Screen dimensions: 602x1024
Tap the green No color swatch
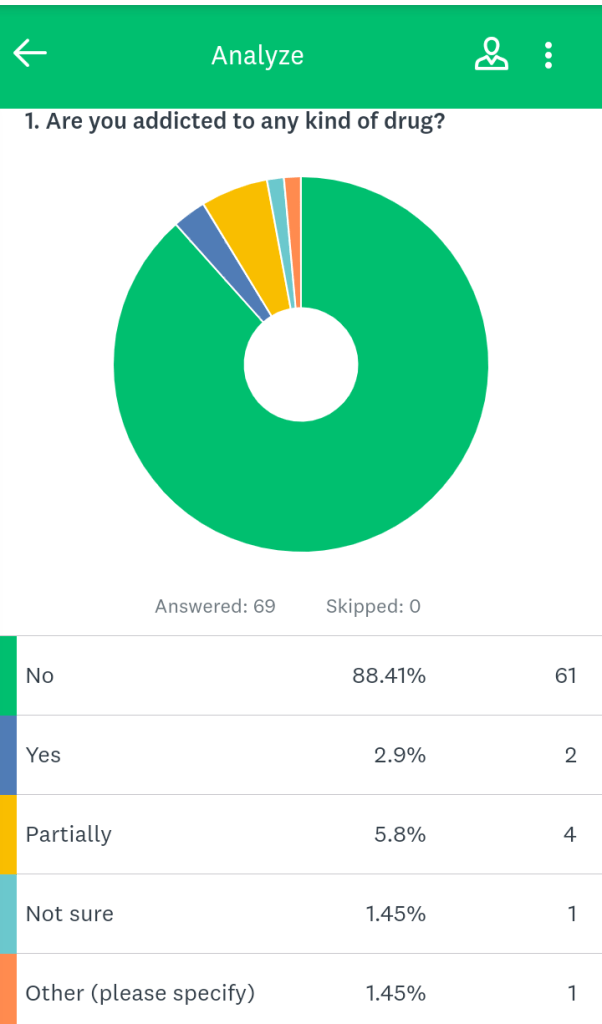pyautogui.click(x=8, y=675)
